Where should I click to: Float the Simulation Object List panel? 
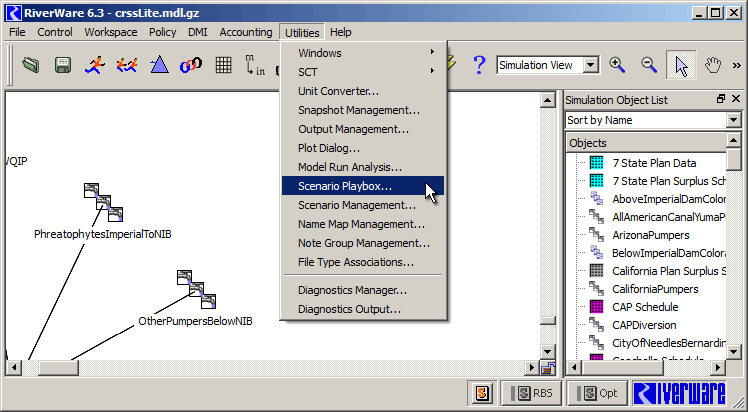click(721, 99)
